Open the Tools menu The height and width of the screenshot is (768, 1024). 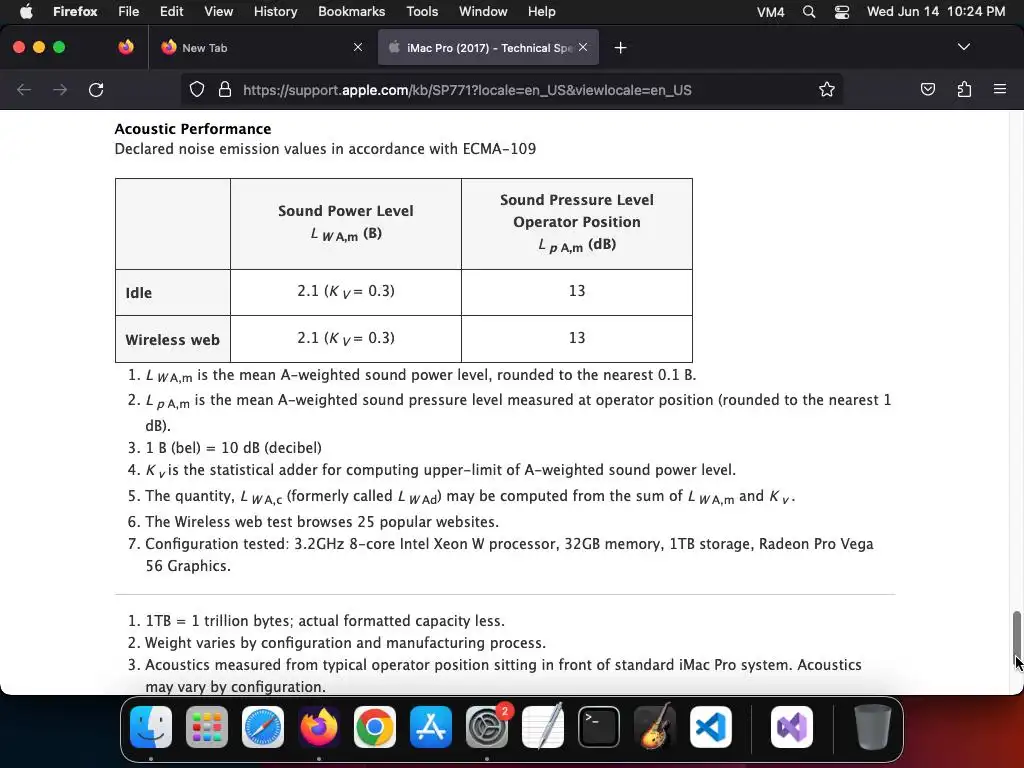423,12
